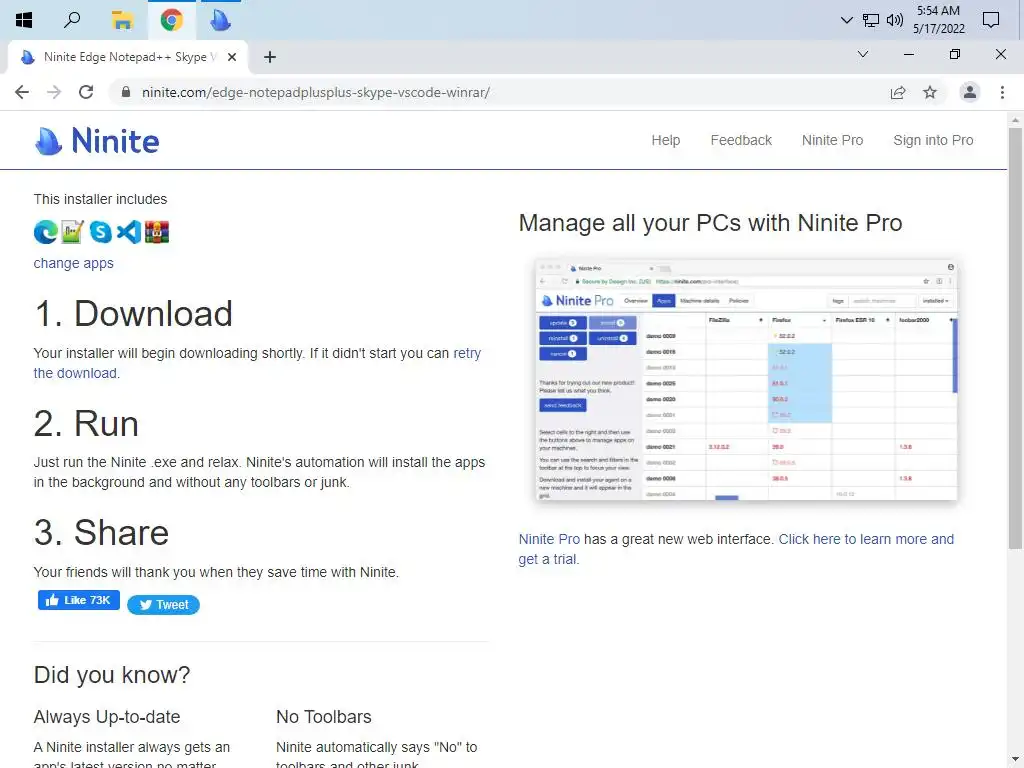Click the Microsoft Edge app icon
Image resolution: width=1024 pixels, height=768 pixels.
46,232
